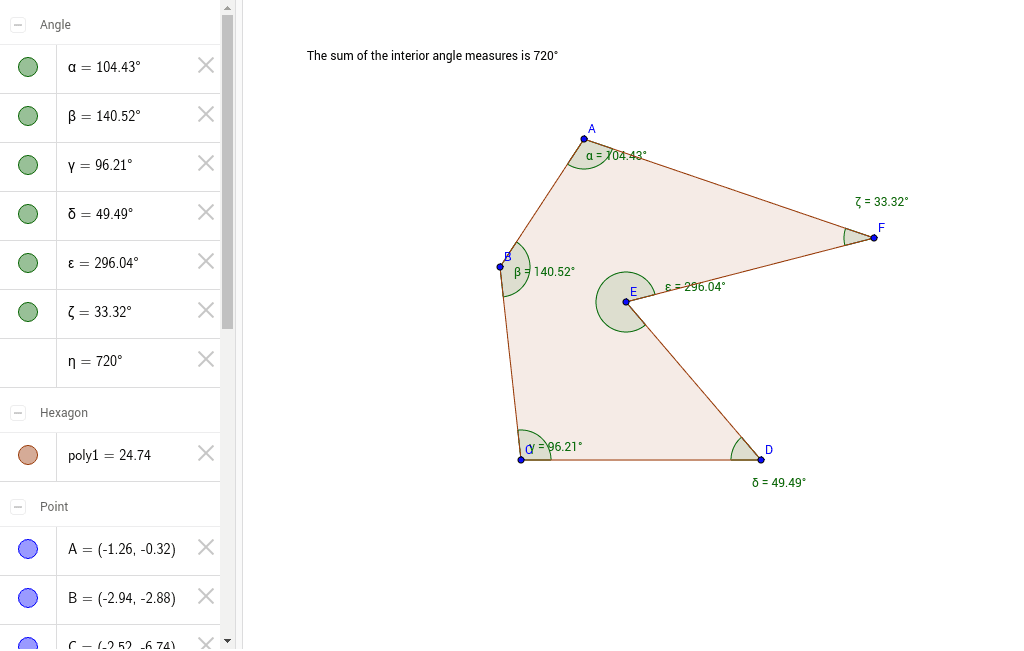Collapse the Point section

coord(17,507)
